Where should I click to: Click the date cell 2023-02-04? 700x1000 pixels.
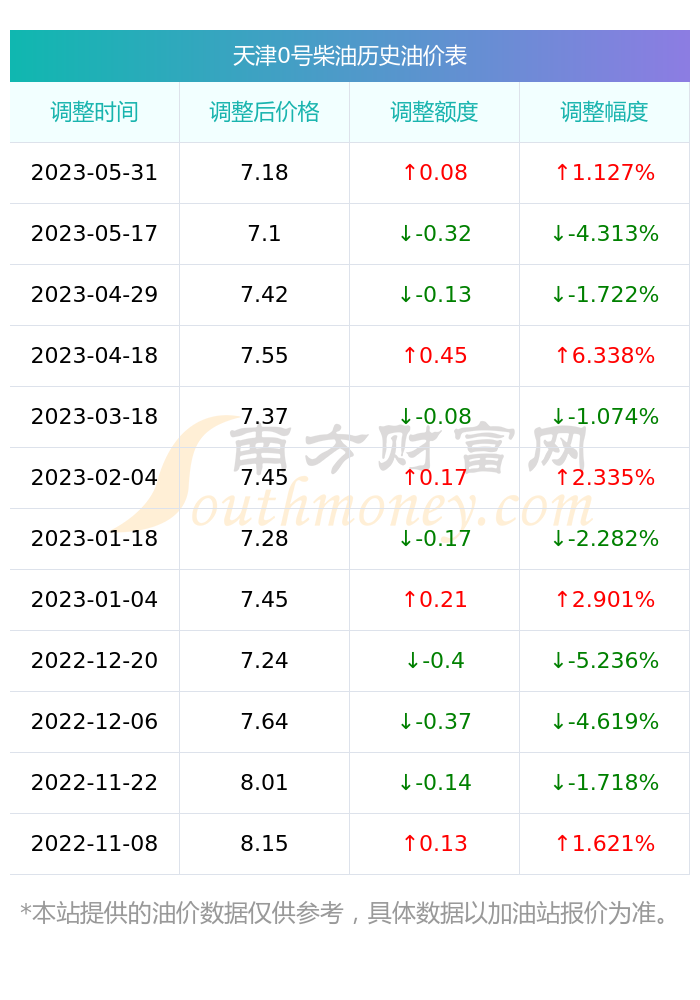pyautogui.click(x=94, y=478)
